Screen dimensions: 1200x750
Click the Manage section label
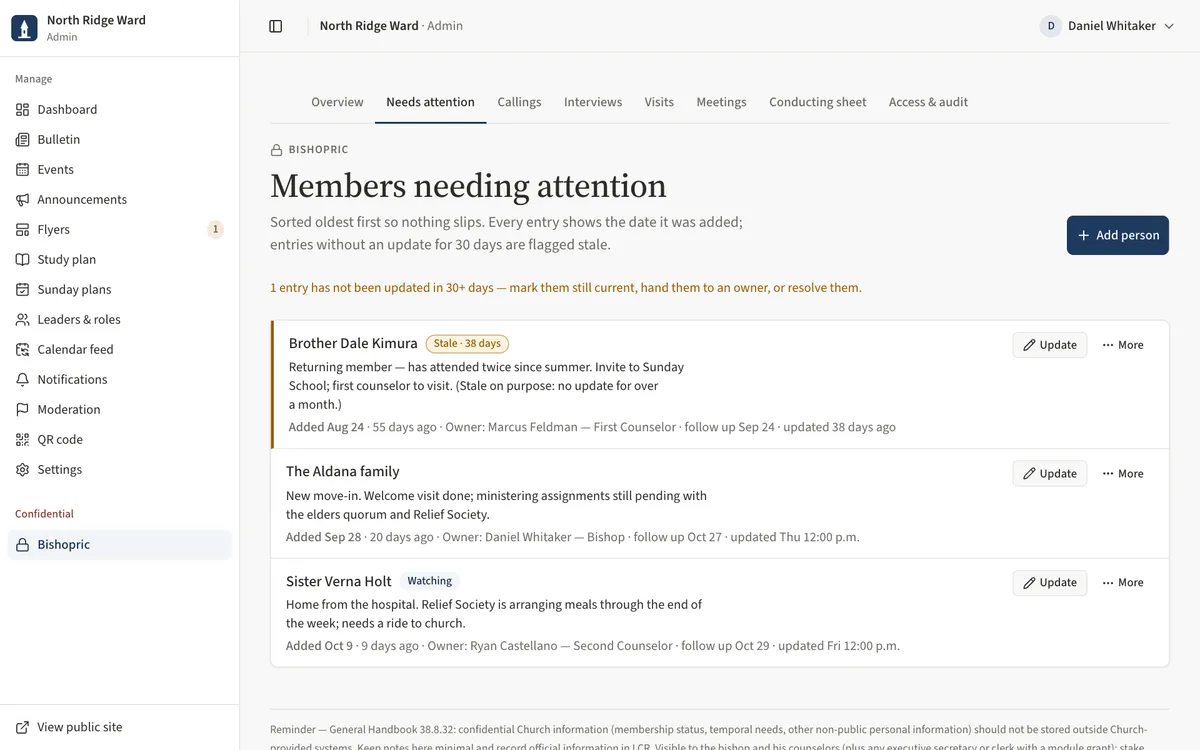(x=33, y=79)
